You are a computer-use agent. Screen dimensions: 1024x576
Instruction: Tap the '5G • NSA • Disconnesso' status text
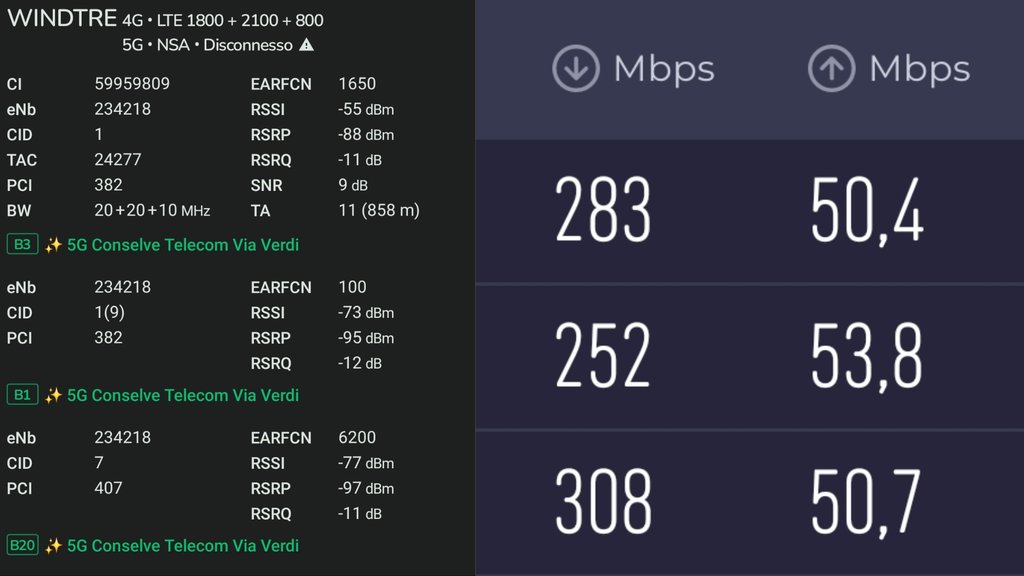[207, 45]
